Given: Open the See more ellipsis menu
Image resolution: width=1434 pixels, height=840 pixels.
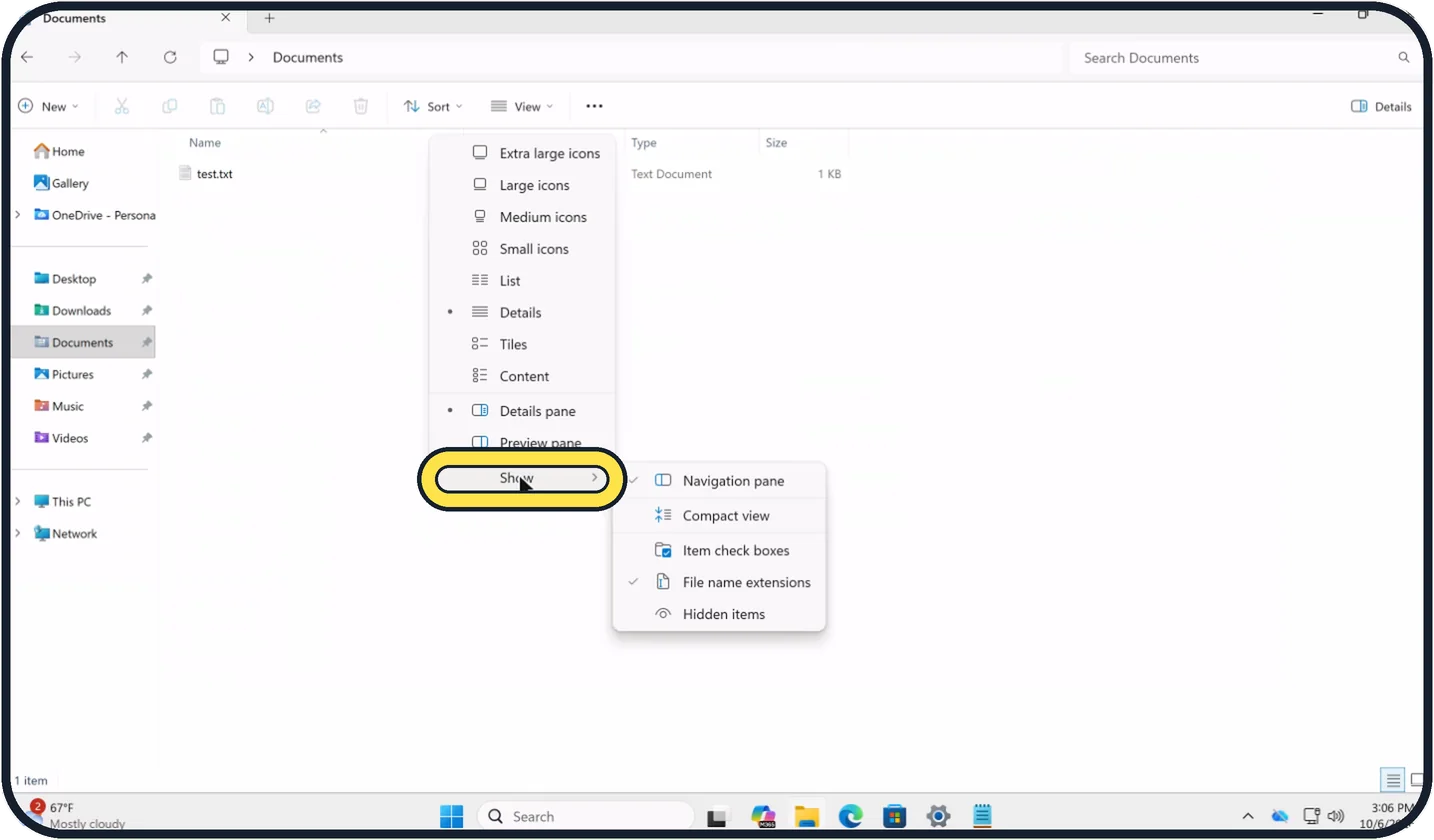Looking at the screenshot, I should [594, 106].
